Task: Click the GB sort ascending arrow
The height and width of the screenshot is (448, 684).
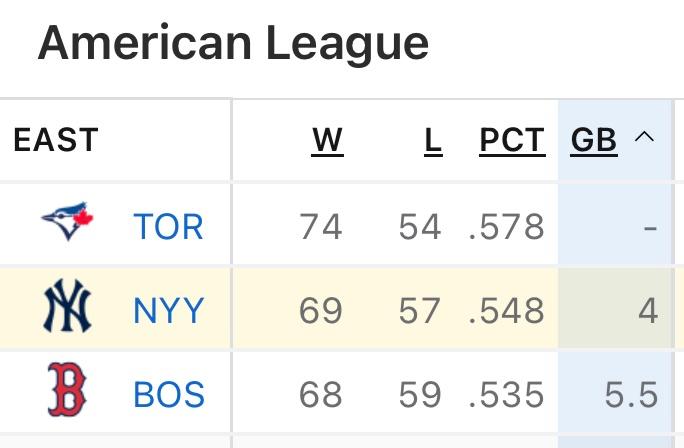Action: [x=645, y=137]
